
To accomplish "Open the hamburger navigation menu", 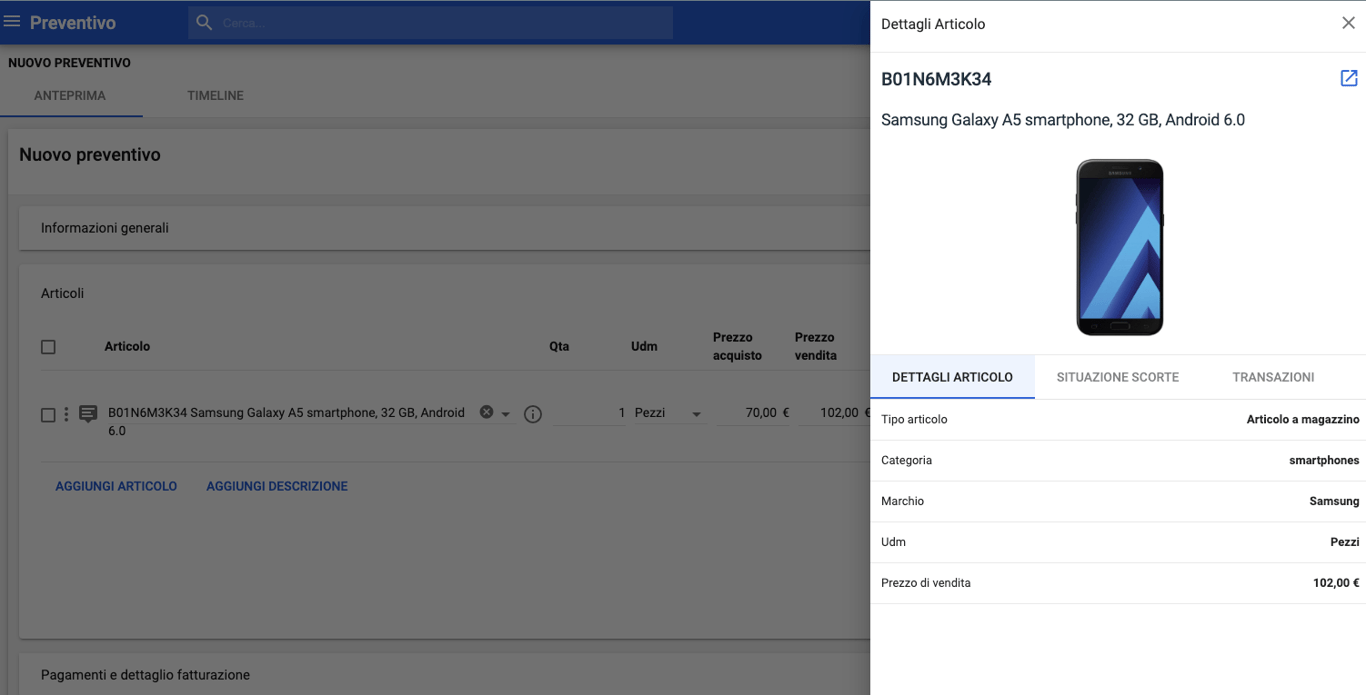I will tap(12, 21).
